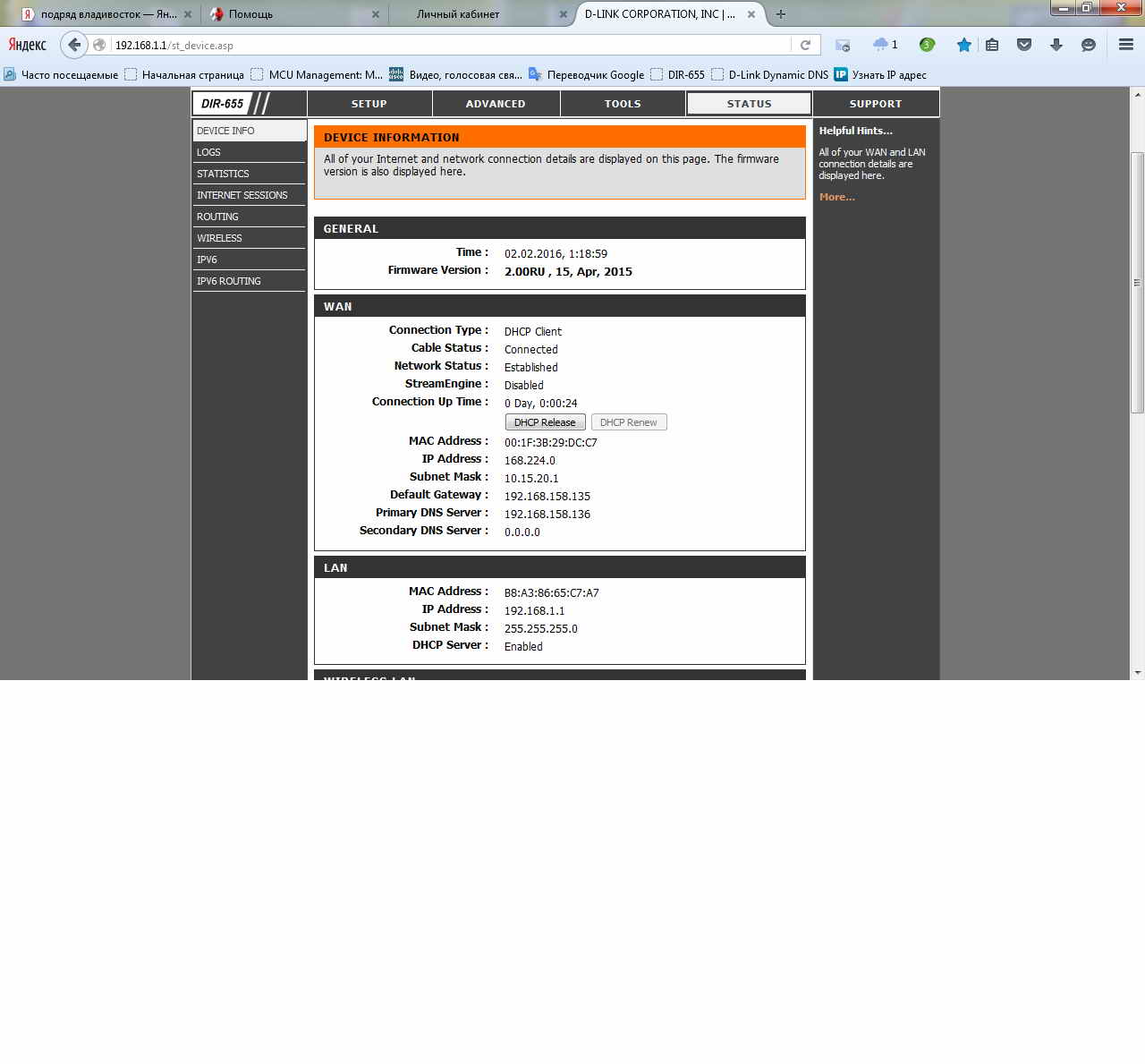Click the page vertical scrollbar thumb
Screen dimensions: 1145x1064
click(x=1137, y=283)
